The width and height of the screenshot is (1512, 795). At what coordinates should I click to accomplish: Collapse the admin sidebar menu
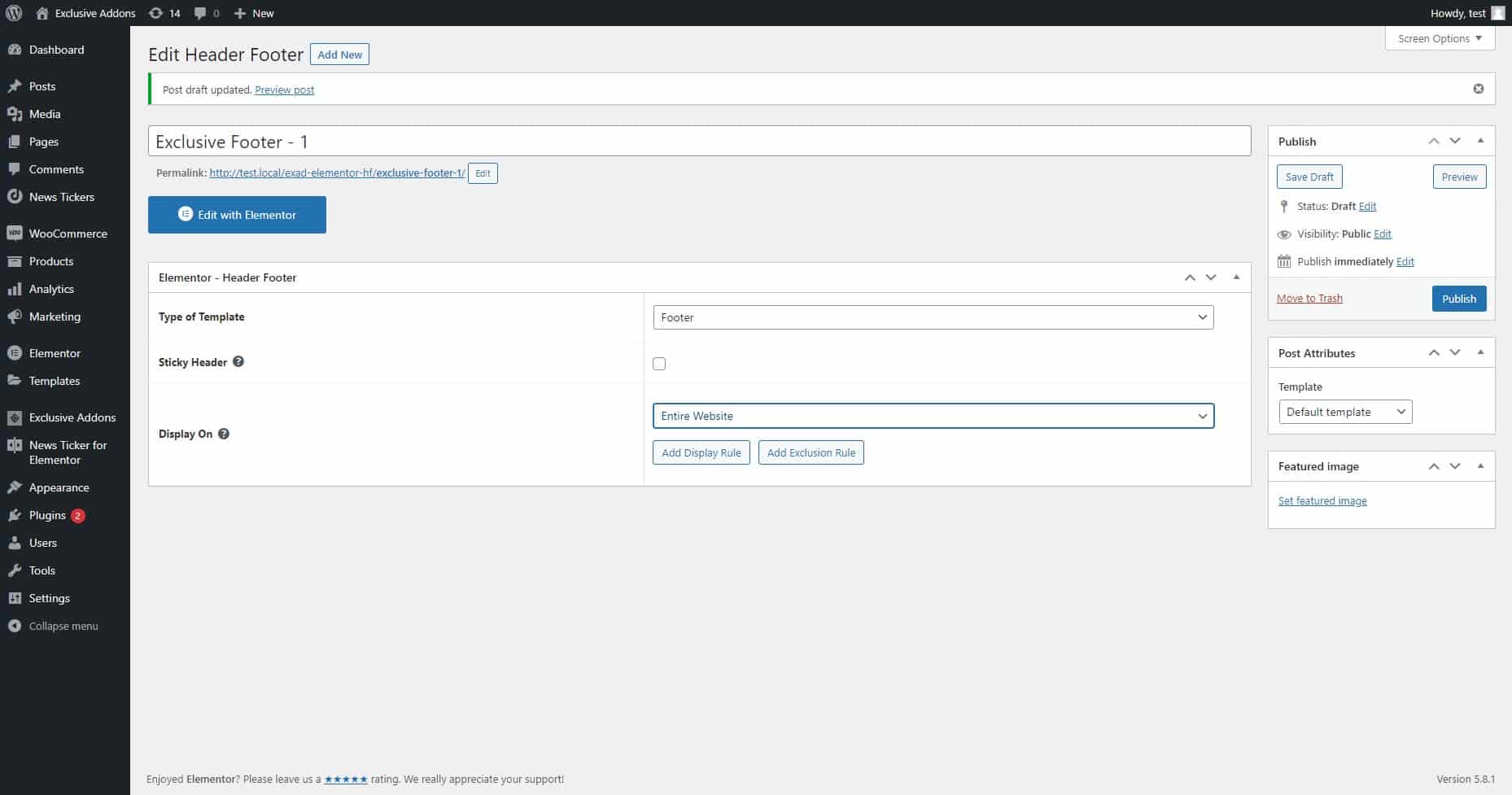click(x=65, y=626)
